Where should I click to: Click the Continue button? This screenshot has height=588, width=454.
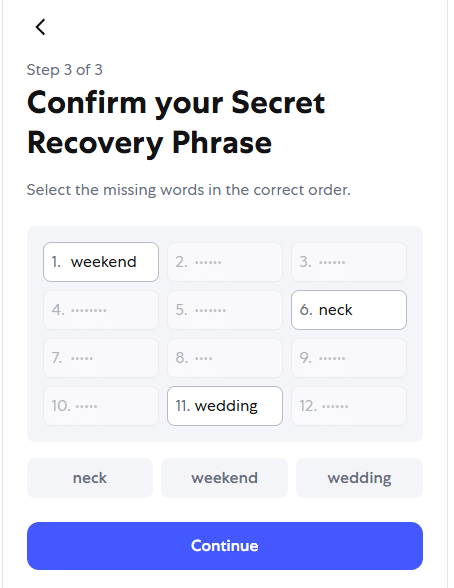(x=225, y=546)
